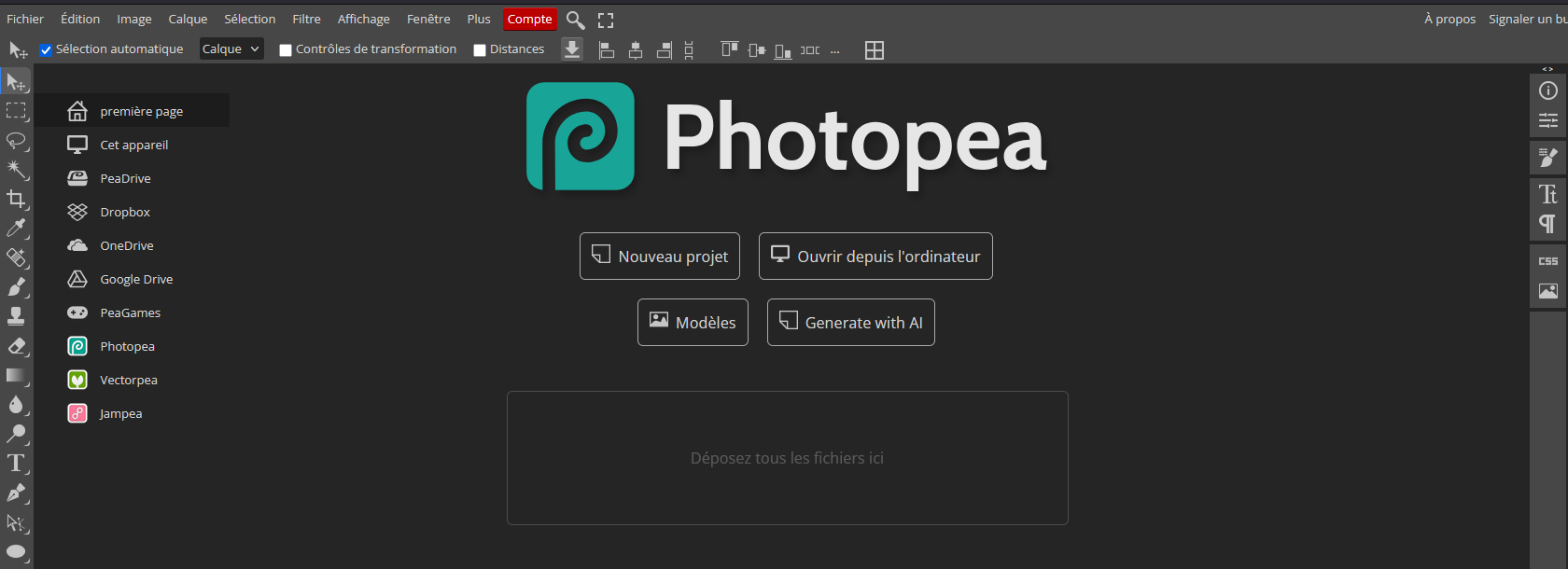Open the Adjustments sliders panel icon

coord(1548,120)
